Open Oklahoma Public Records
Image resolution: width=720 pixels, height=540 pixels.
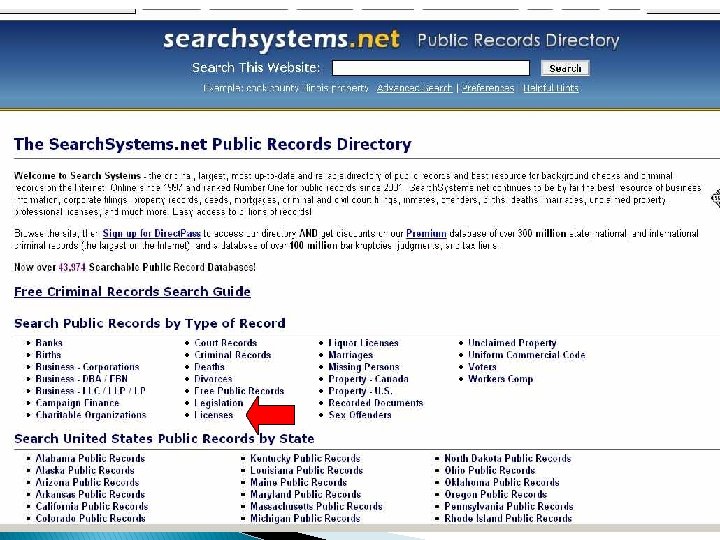pos(501,482)
